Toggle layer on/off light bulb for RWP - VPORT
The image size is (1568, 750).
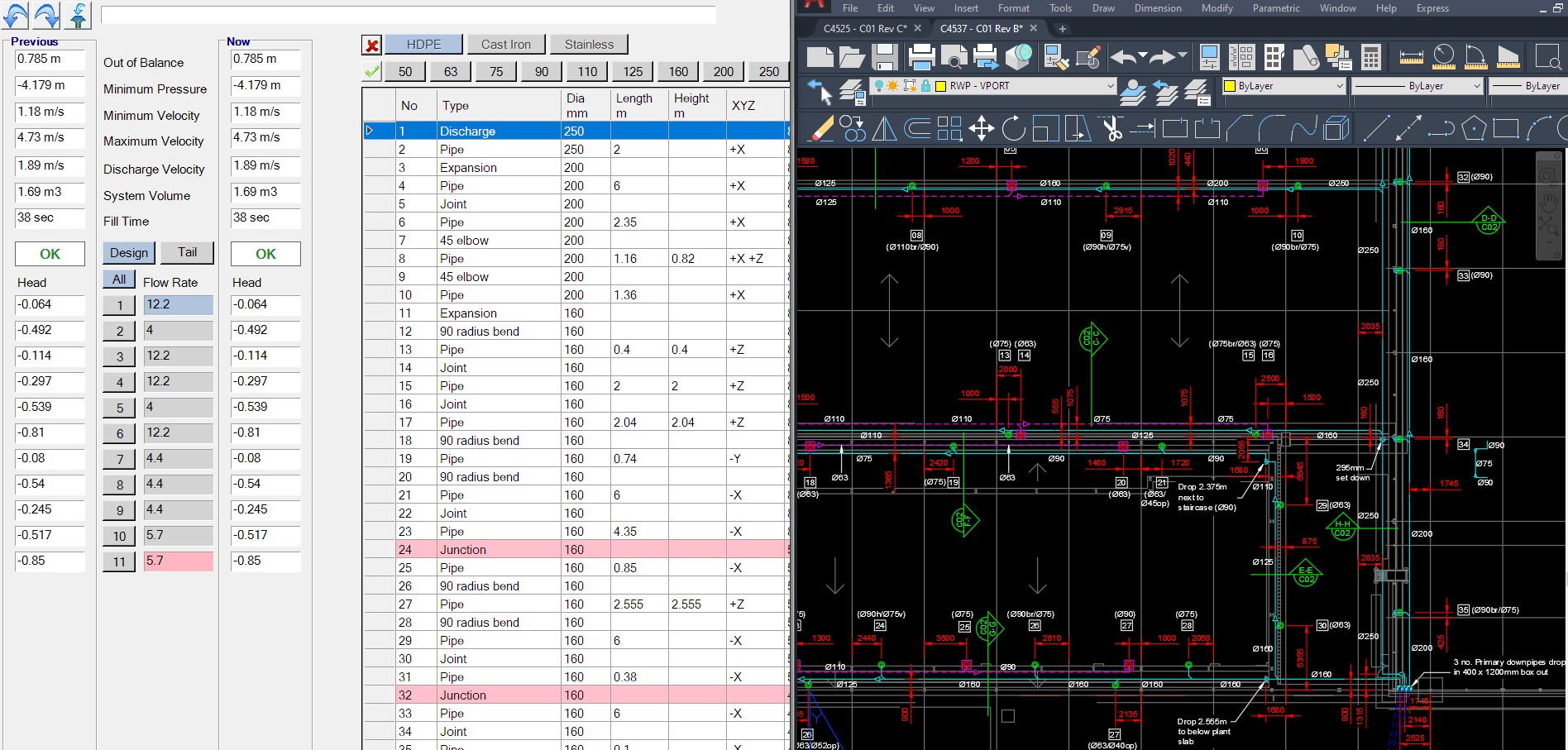click(878, 86)
